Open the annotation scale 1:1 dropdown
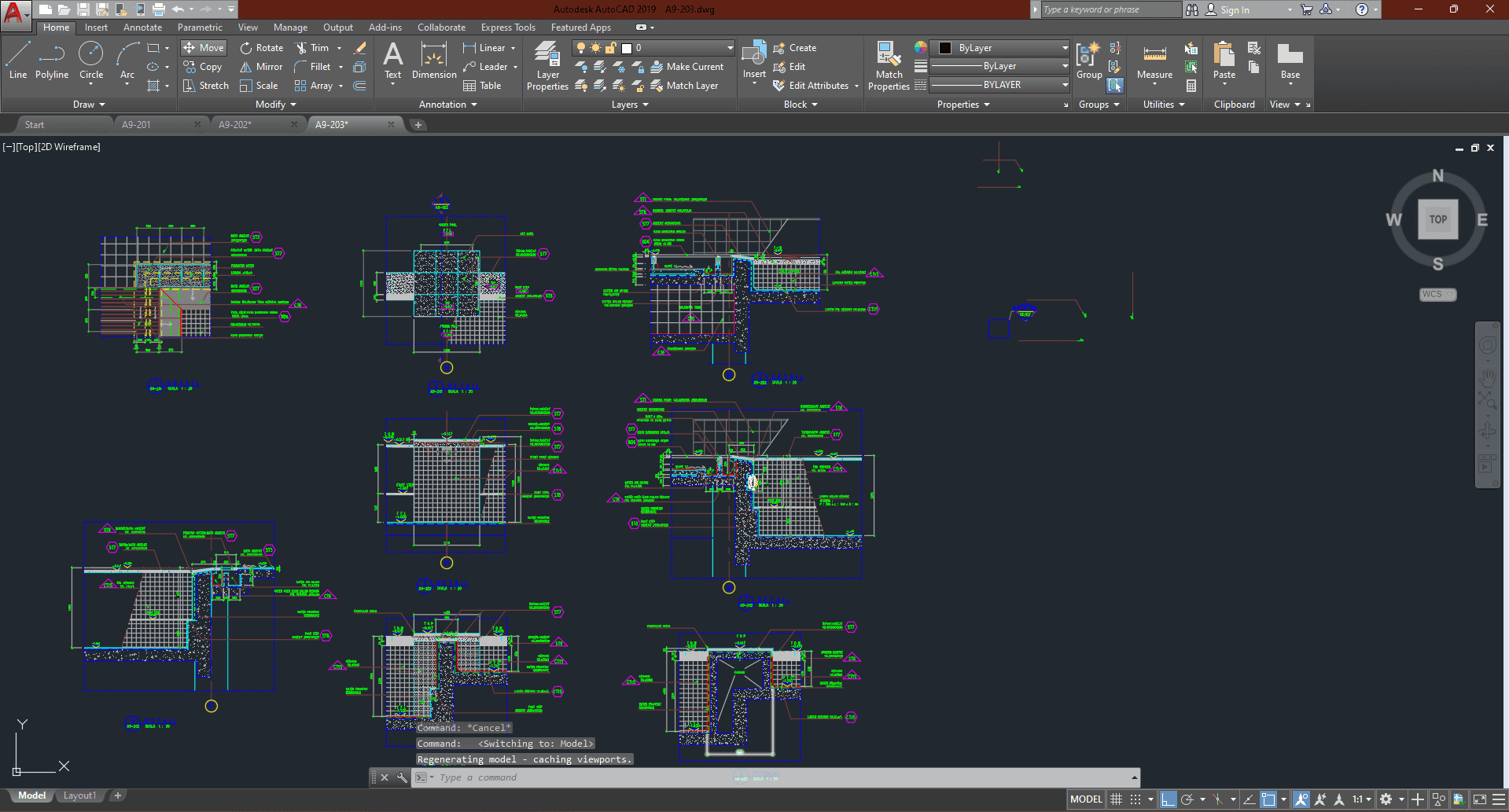 point(1362,799)
